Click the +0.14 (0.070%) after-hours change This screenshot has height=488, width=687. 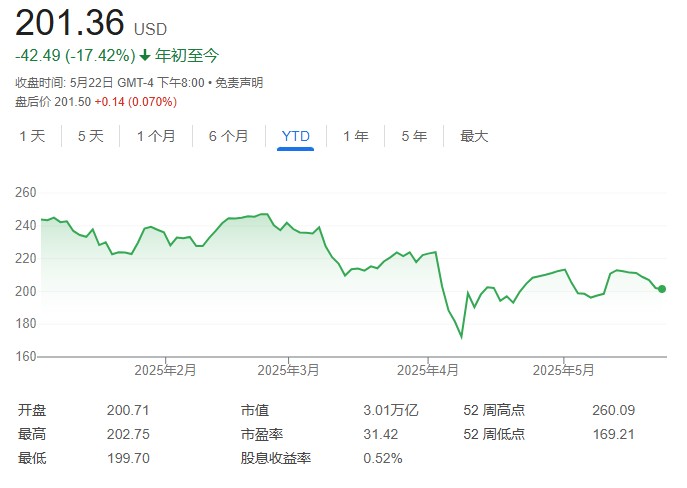click(x=136, y=102)
